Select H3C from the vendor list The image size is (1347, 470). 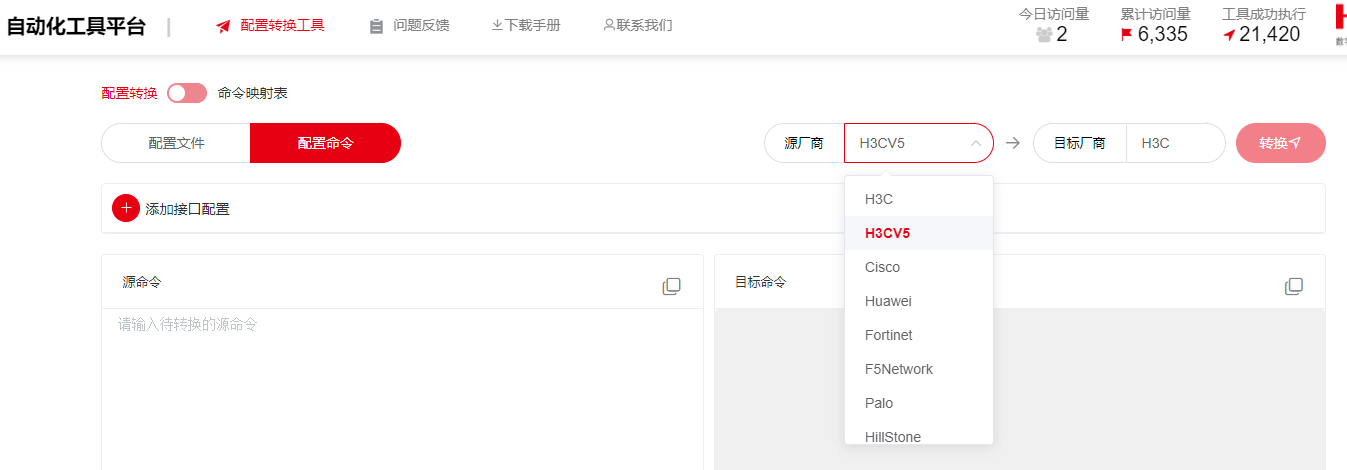pos(919,199)
